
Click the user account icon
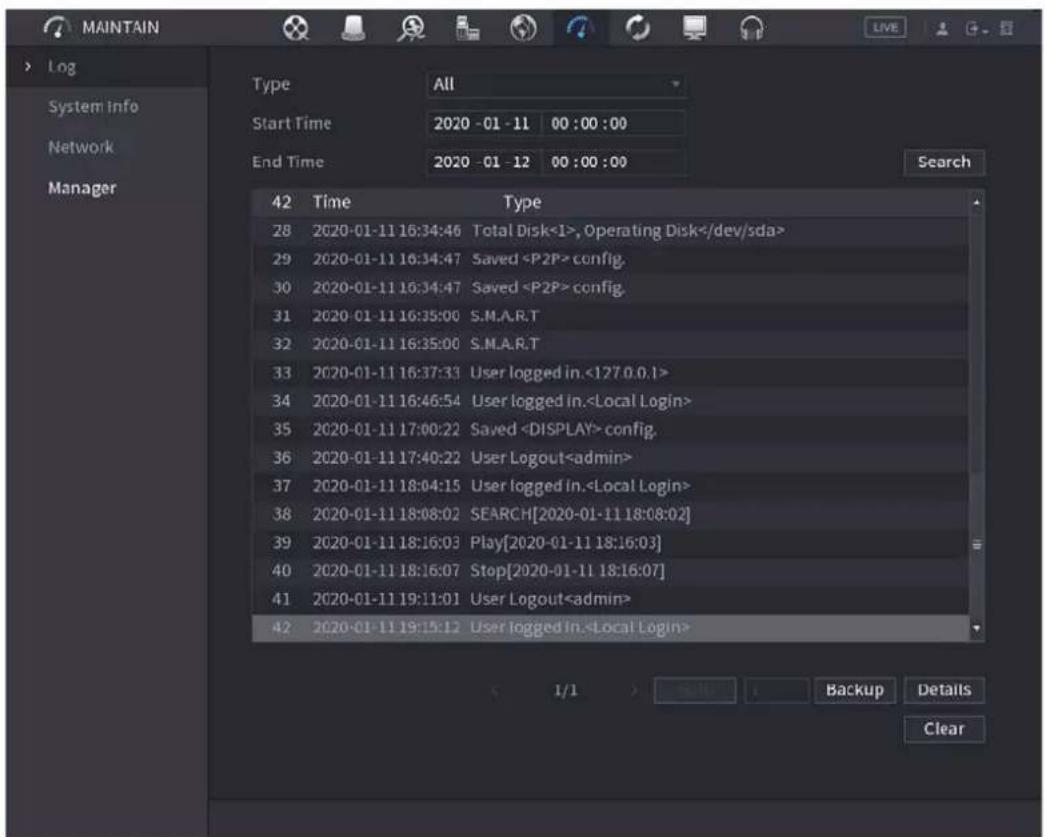942,29
